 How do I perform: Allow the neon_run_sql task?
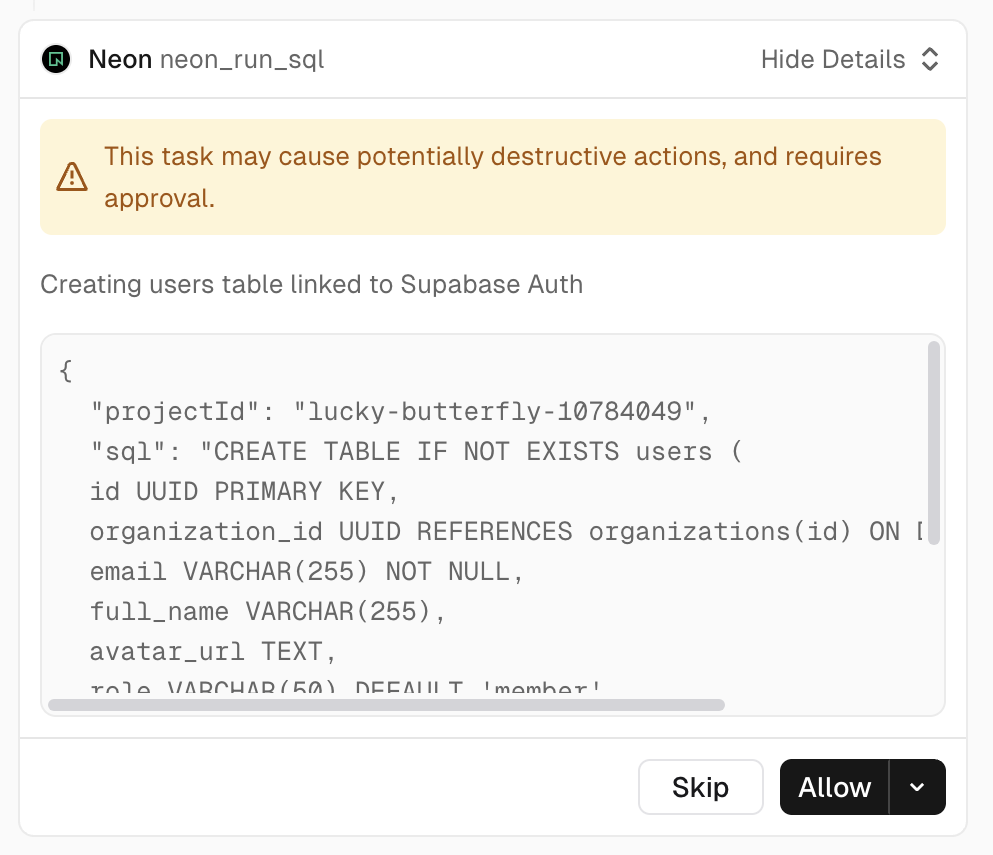point(835,787)
